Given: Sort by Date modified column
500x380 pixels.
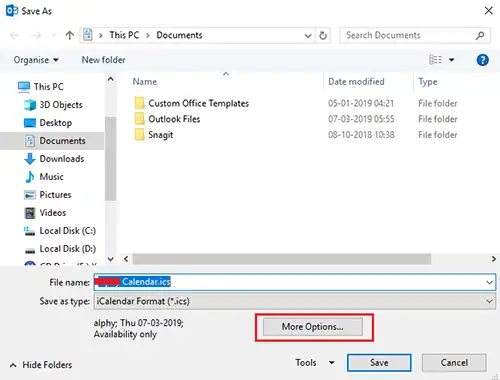Looking at the screenshot, I should (x=356, y=82).
